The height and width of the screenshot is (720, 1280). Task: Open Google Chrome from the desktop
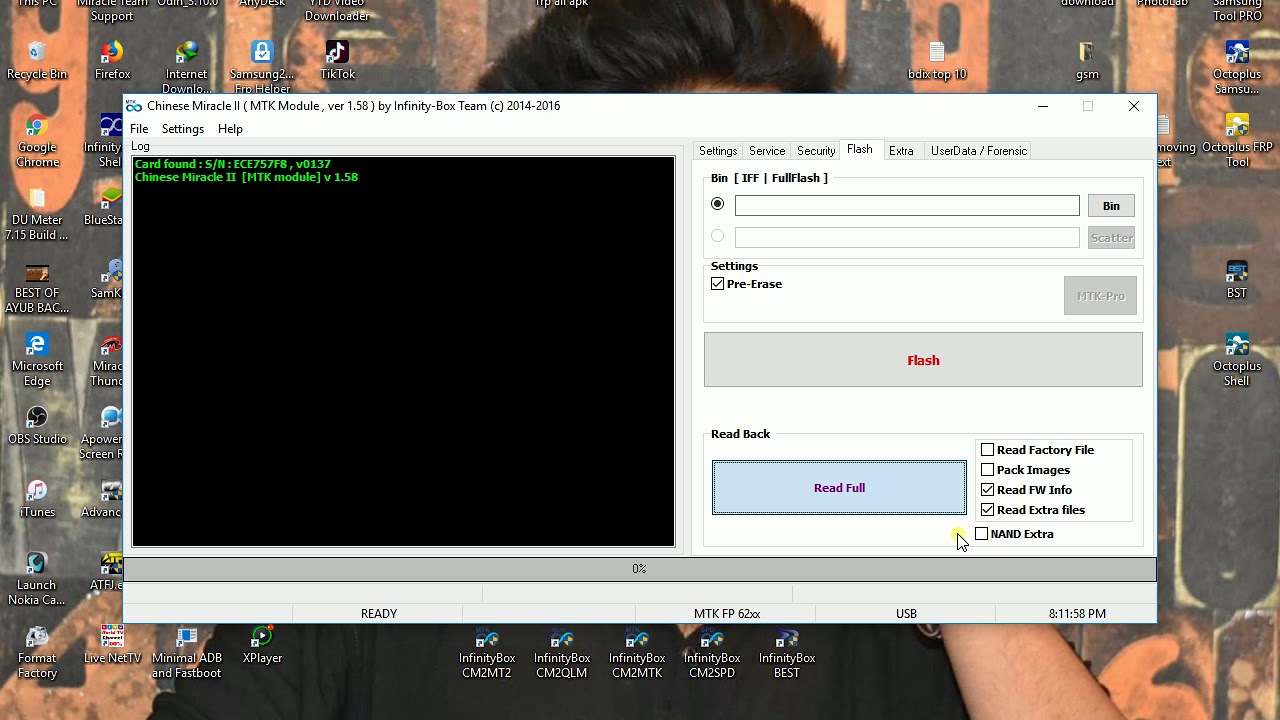coord(37,141)
